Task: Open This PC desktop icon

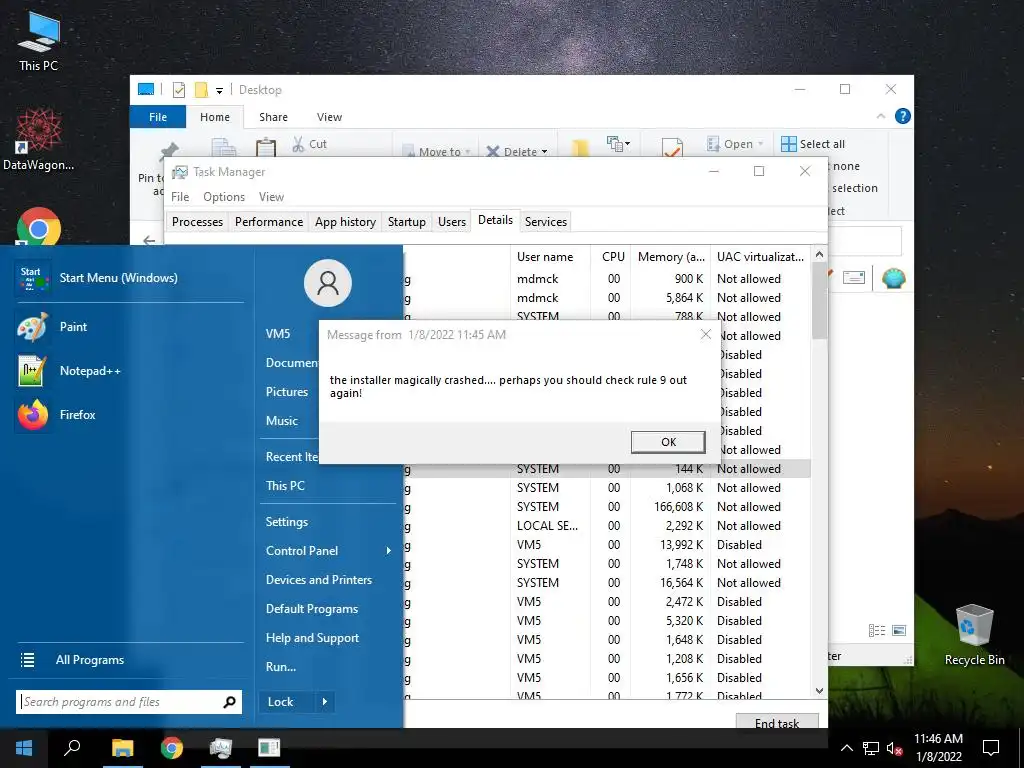Action: (x=39, y=42)
